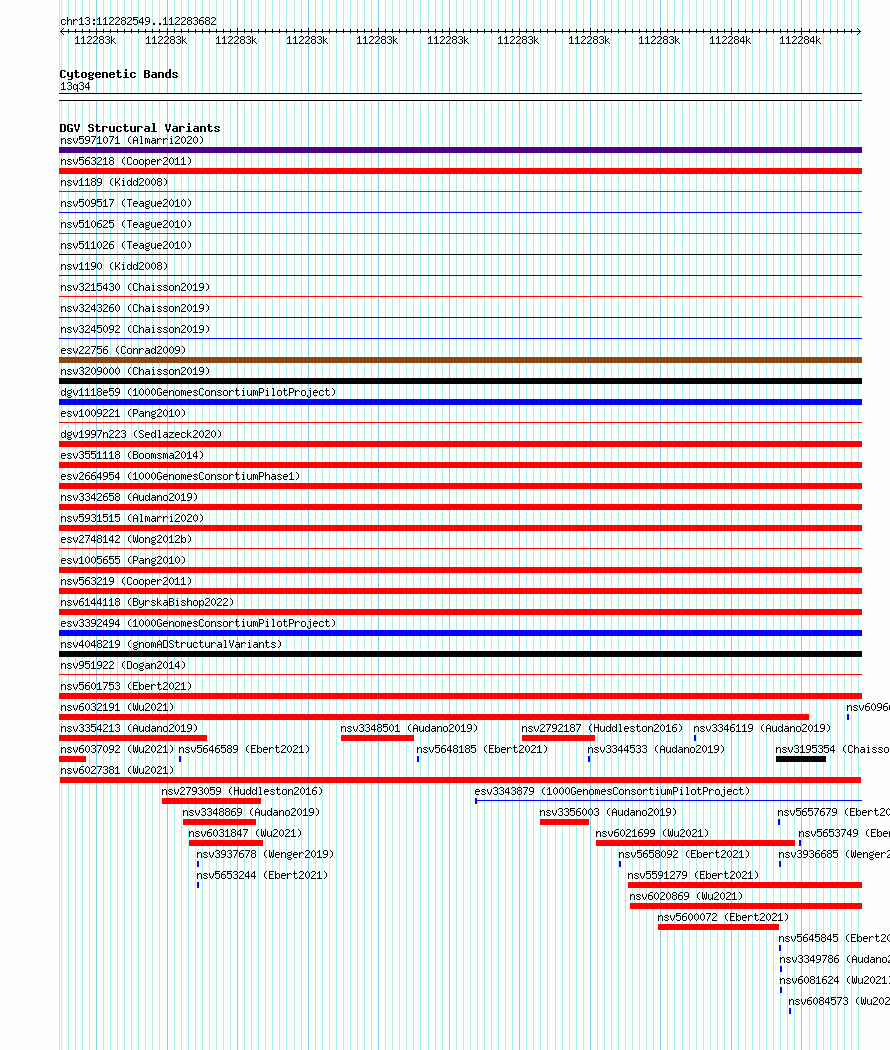Click nsv5931515 (Almarri2020) label
The height and width of the screenshot is (1050, 890).
pyautogui.click(x=132, y=518)
